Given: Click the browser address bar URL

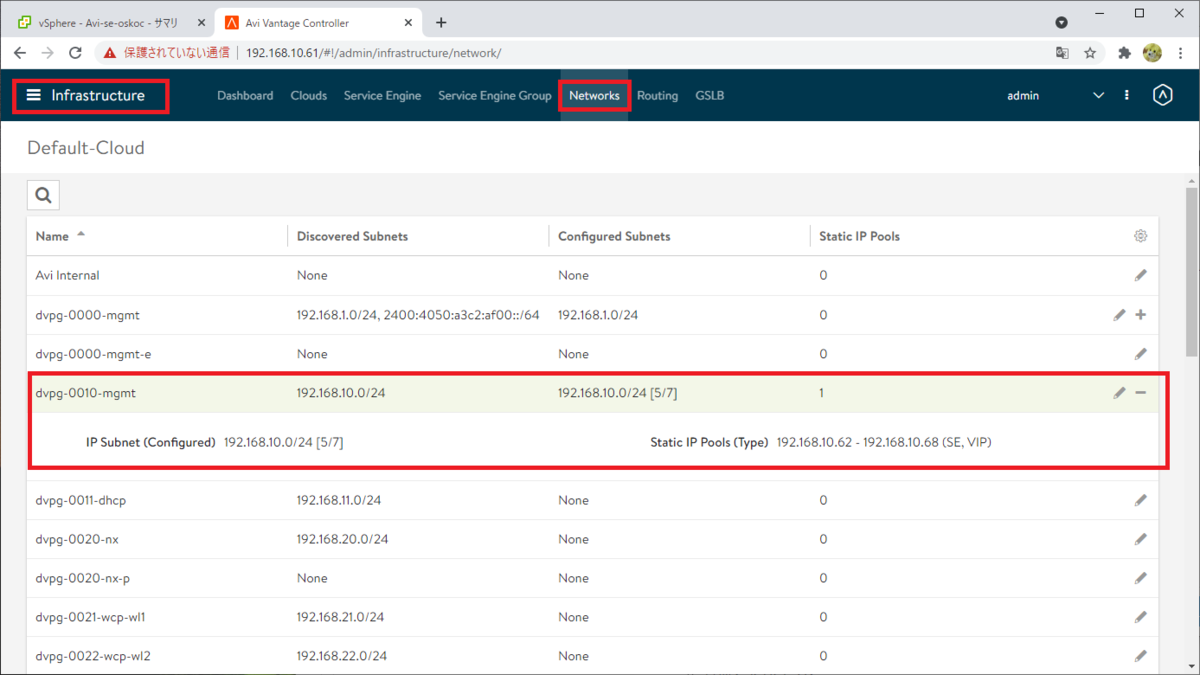Looking at the screenshot, I should [x=373, y=53].
